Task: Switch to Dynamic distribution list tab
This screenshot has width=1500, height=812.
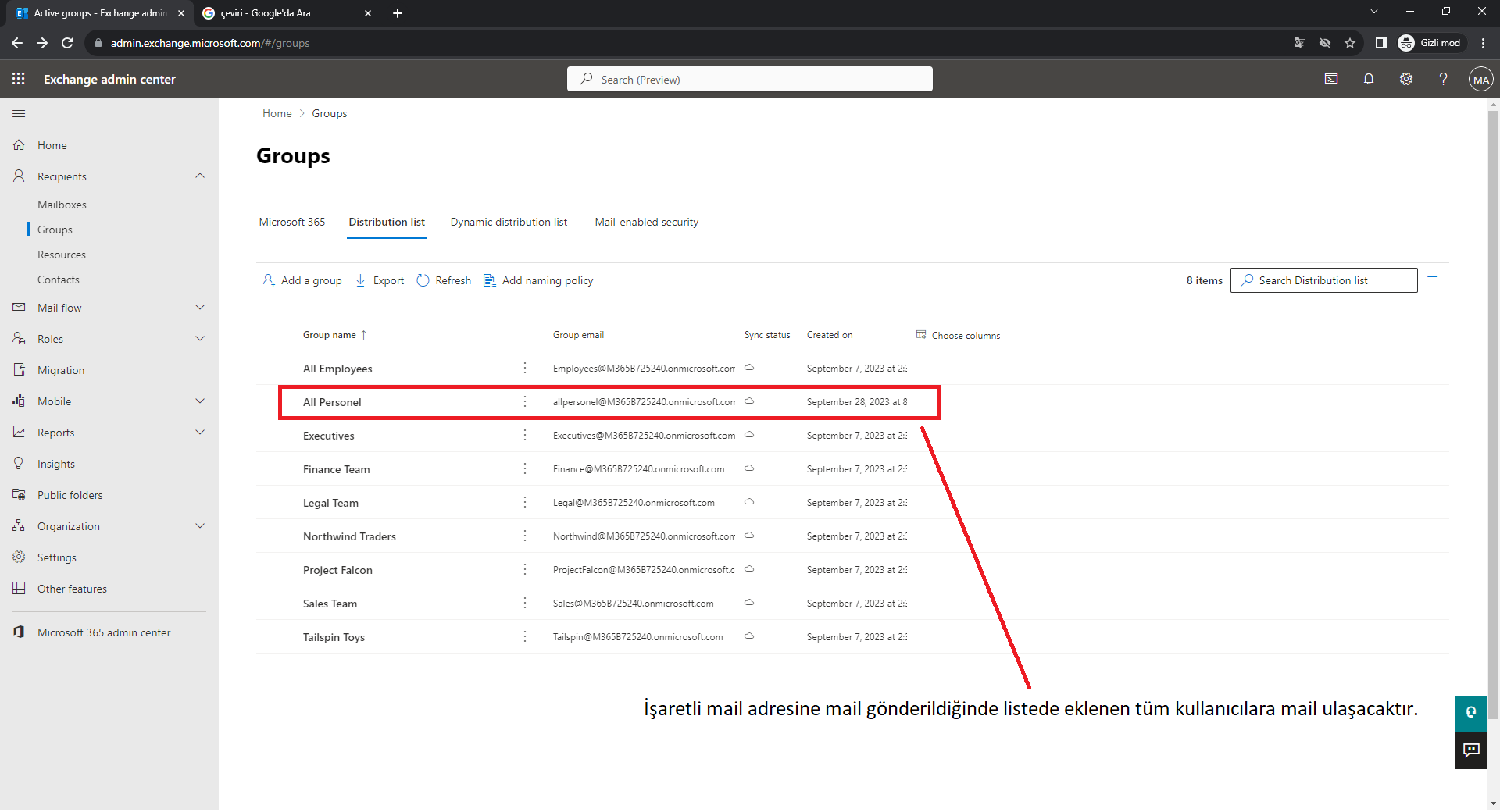Action: click(509, 223)
